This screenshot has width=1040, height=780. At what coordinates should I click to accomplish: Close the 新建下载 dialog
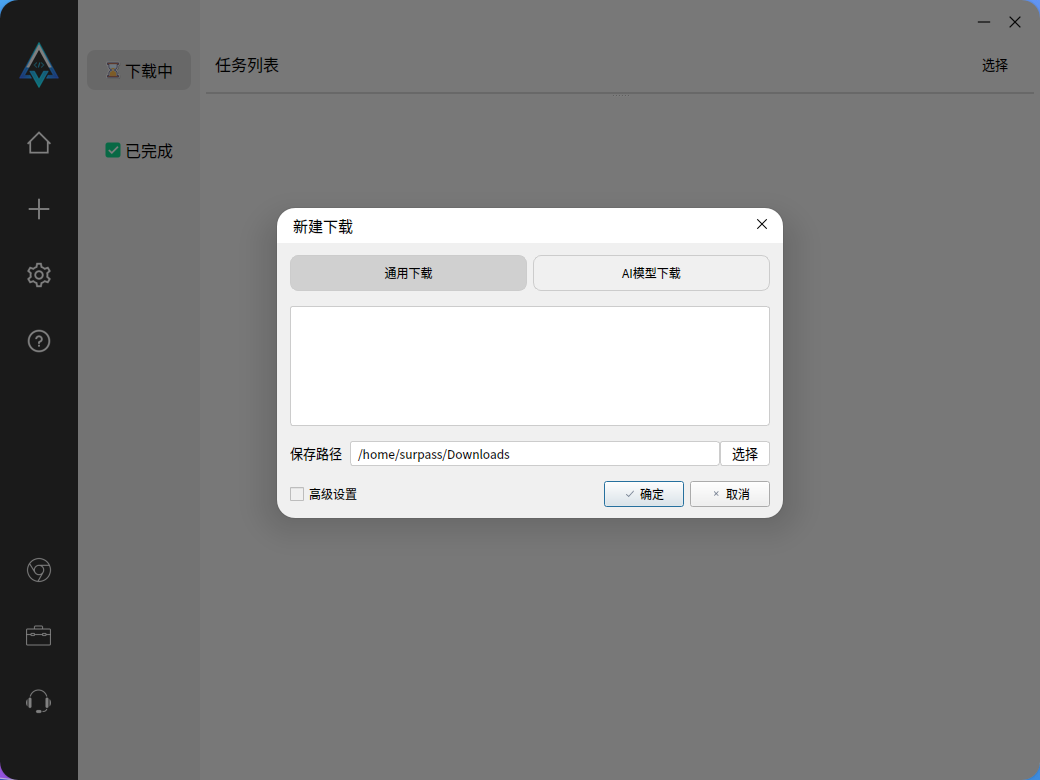pos(761,224)
